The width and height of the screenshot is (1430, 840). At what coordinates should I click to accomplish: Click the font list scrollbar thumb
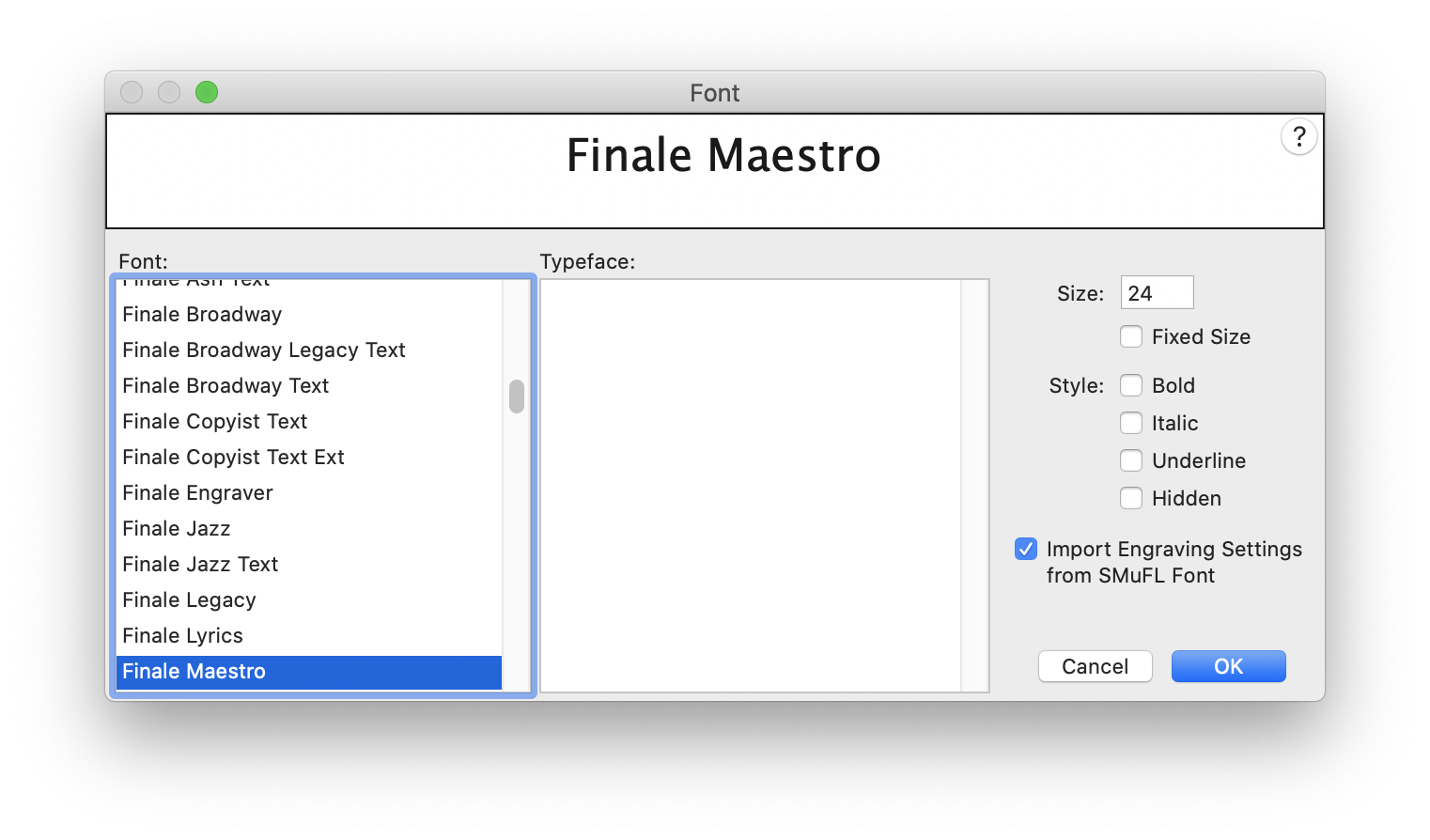pos(517,397)
